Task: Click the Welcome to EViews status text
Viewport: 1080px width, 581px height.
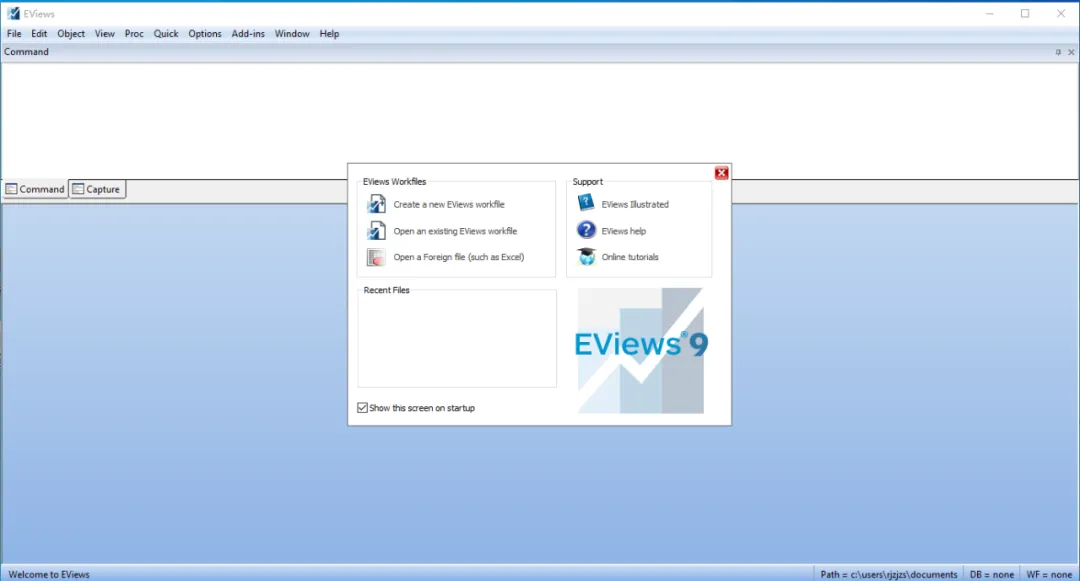Action: (x=49, y=574)
